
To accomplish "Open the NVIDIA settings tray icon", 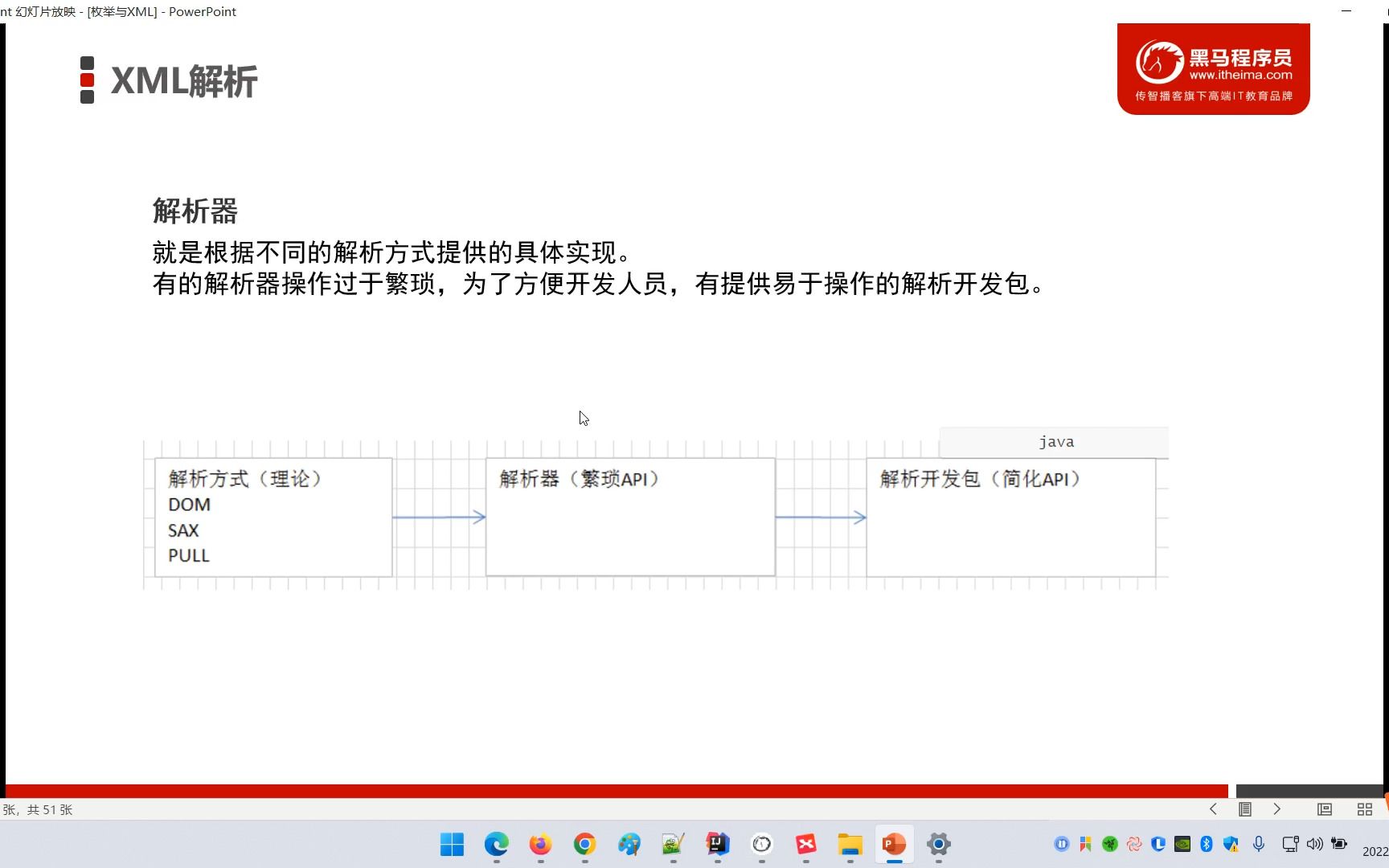I will [1182, 844].
